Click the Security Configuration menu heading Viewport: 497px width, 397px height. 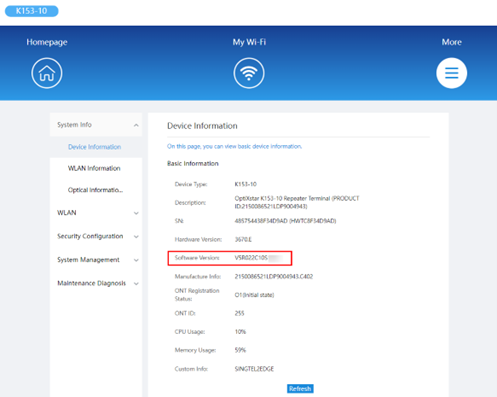pyautogui.click(x=90, y=236)
